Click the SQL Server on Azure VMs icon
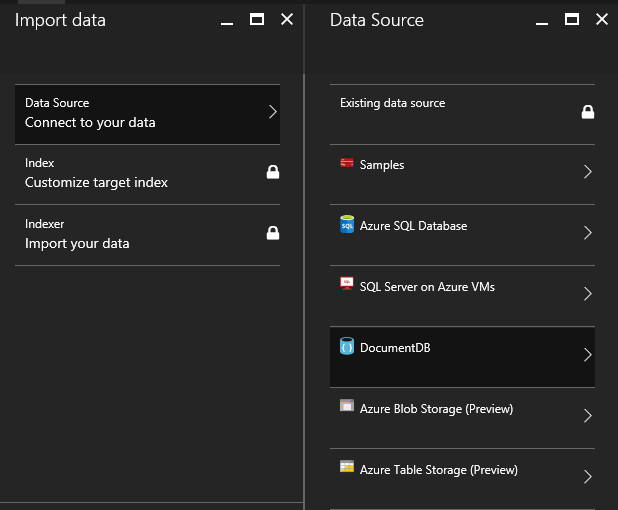The image size is (618, 510). [347, 284]
